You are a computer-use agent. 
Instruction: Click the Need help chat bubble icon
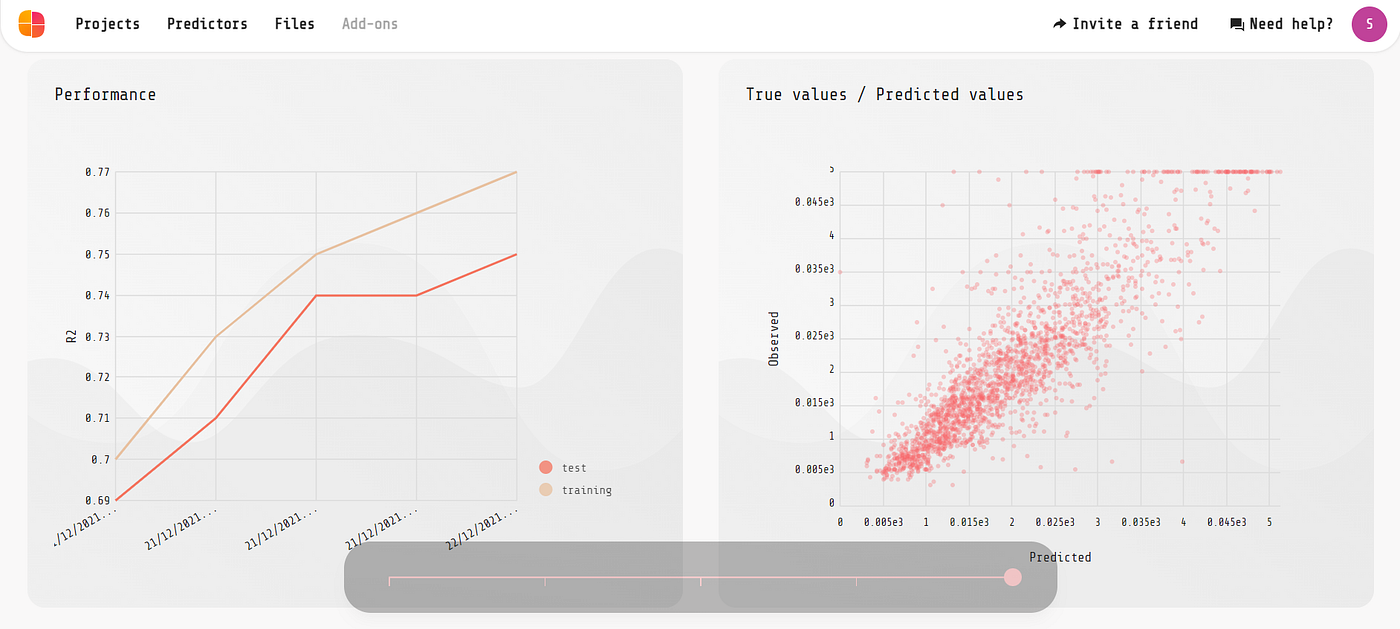tap(1237, 25)
